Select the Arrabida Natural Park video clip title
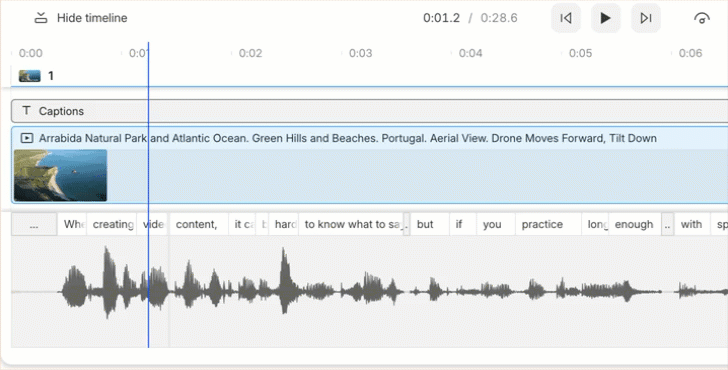 tap(347, 138)
